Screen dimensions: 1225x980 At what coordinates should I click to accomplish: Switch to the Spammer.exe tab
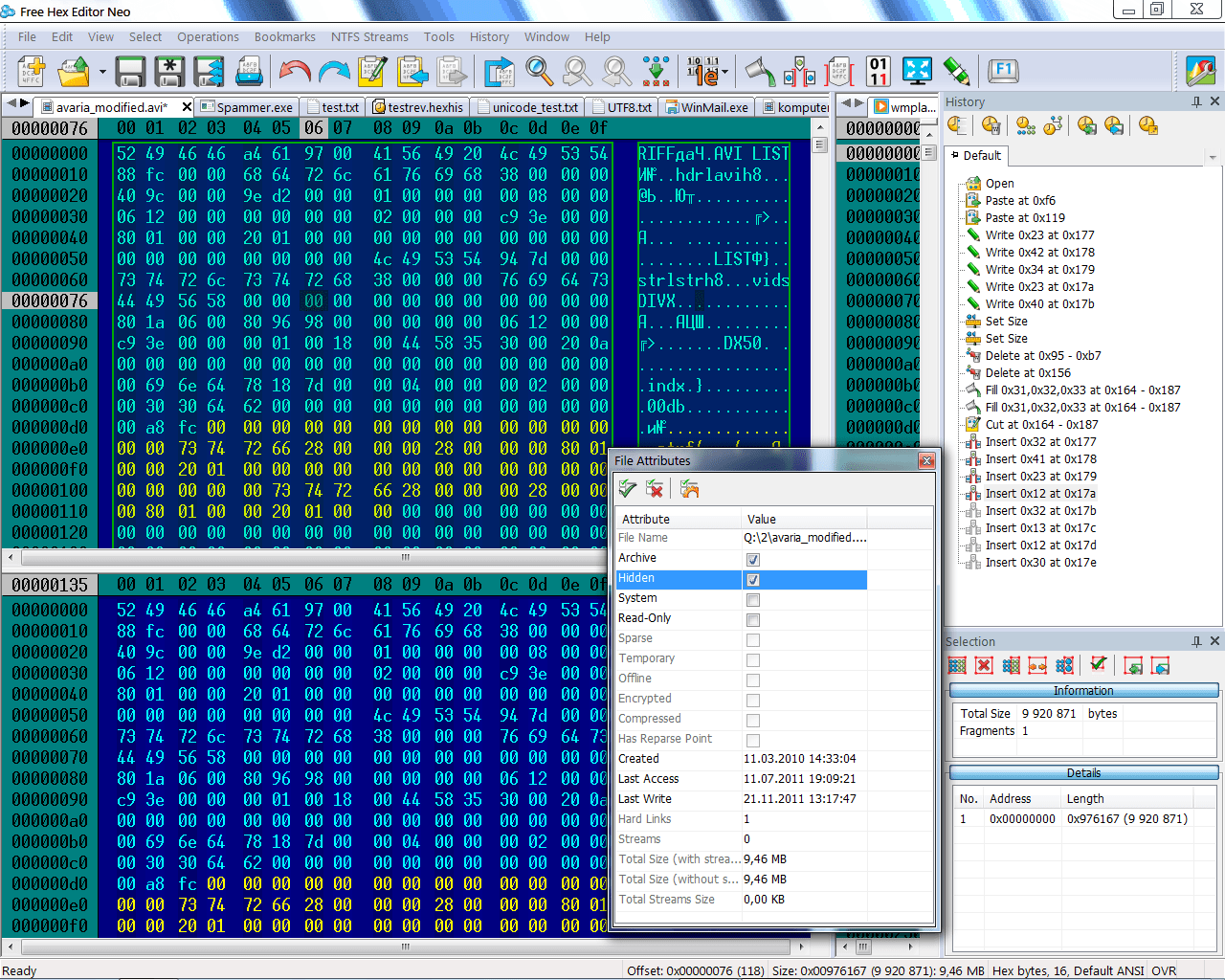248,107
